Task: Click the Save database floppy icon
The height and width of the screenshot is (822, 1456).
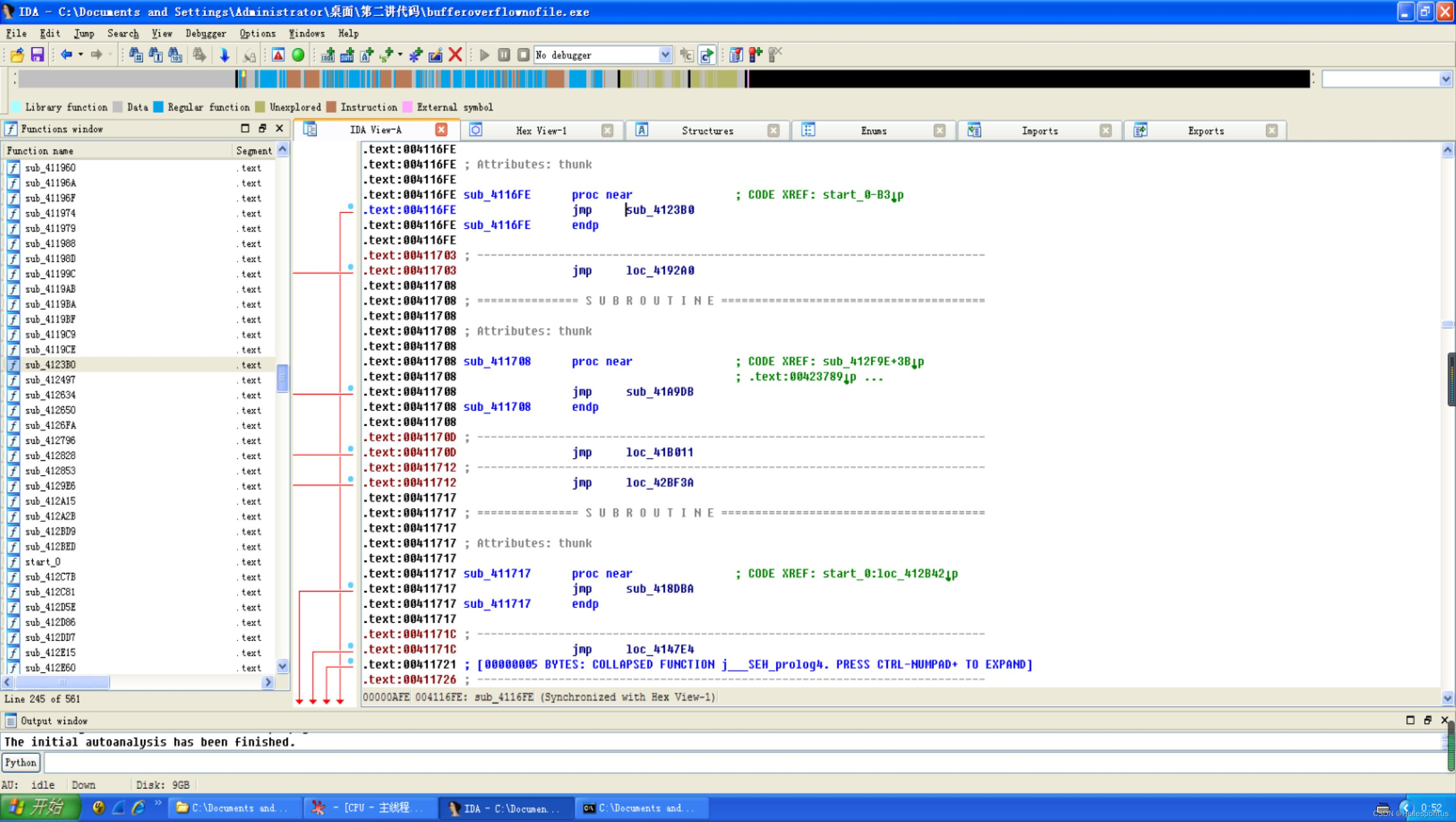Action: pyautogui.click(x=37, y=55)
